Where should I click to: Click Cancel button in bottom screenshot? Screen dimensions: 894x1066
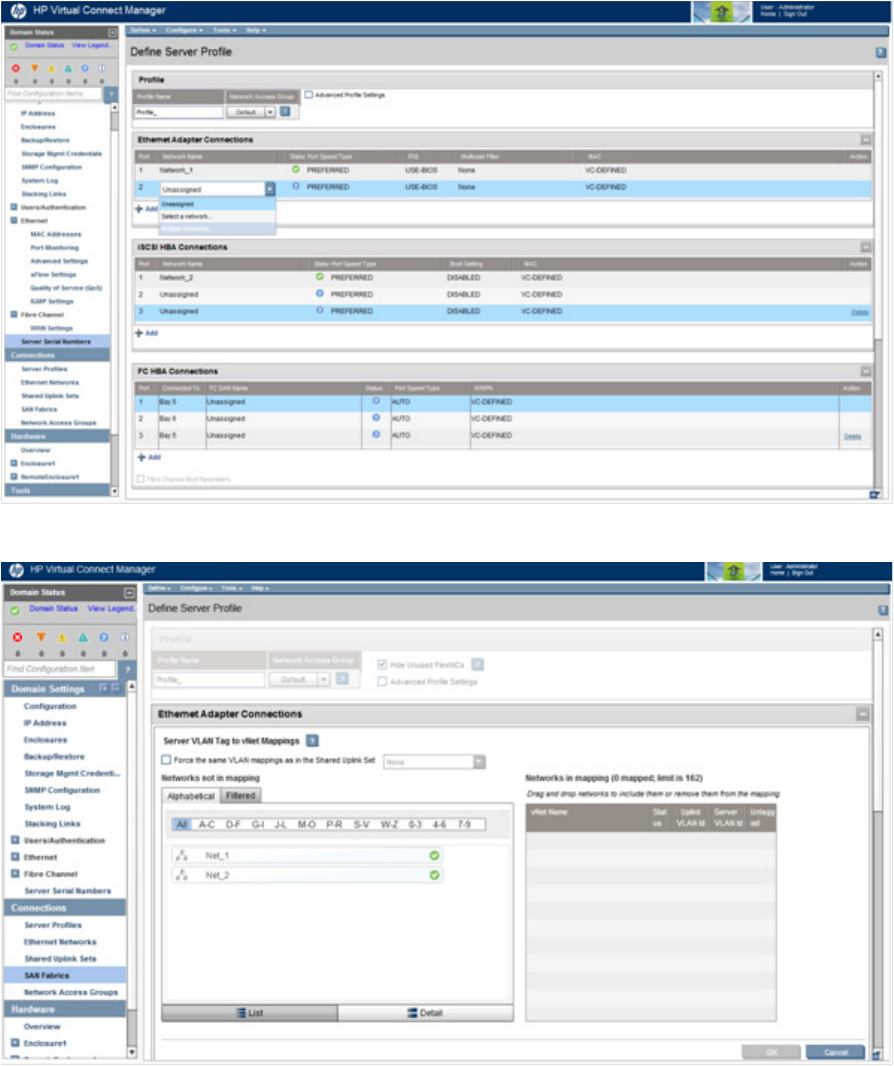pos(836,1052)
